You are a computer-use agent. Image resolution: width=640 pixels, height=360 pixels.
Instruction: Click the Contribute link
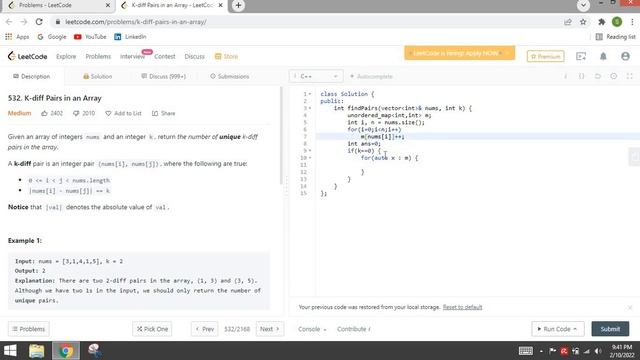click(353, 329)
